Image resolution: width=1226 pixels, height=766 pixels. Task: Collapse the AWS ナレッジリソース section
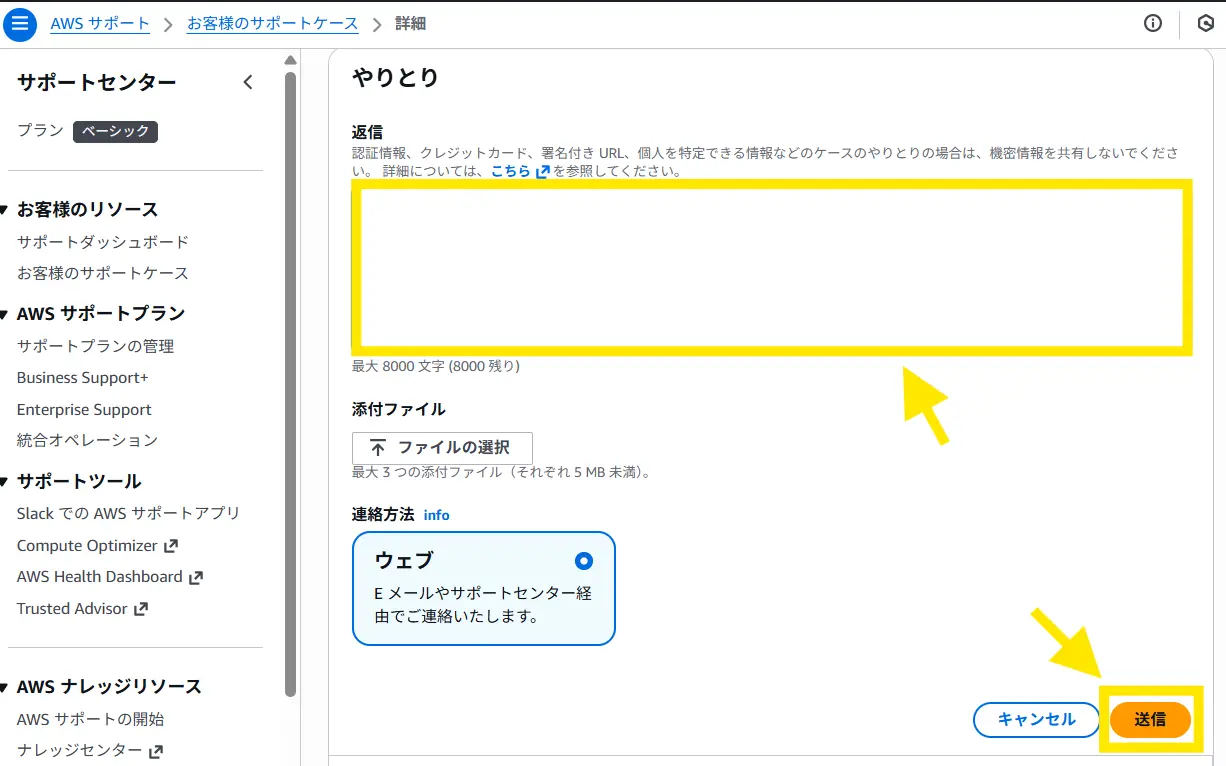[x=6, y=687]
